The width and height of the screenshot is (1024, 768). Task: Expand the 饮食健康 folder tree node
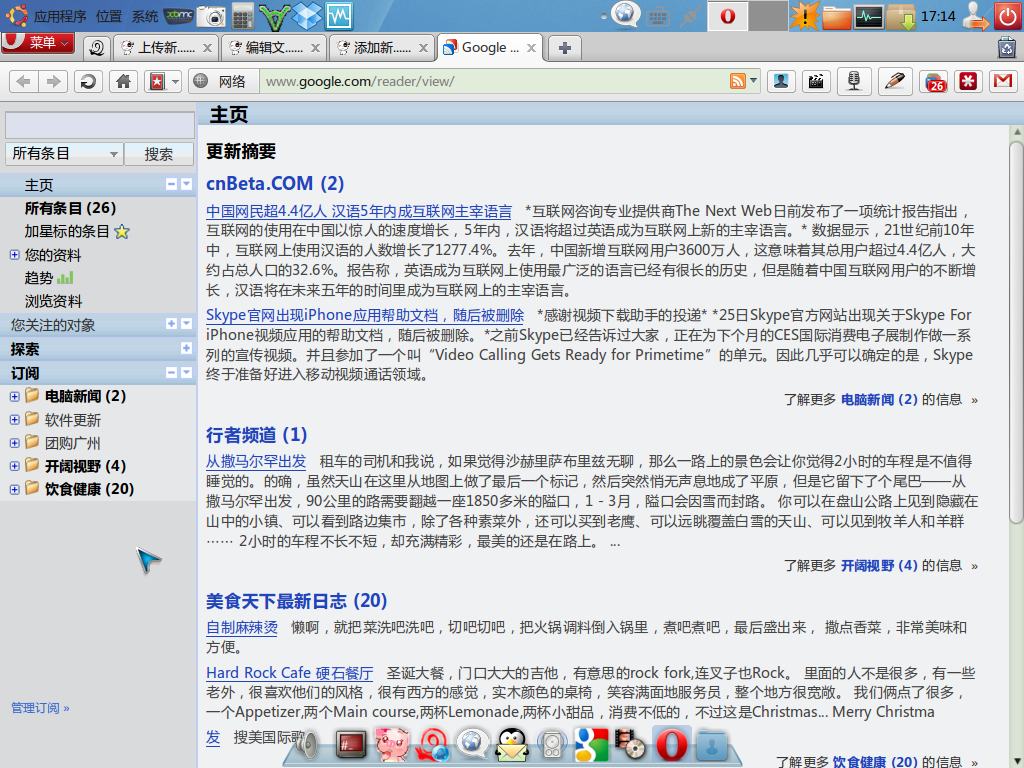[14, 490]
